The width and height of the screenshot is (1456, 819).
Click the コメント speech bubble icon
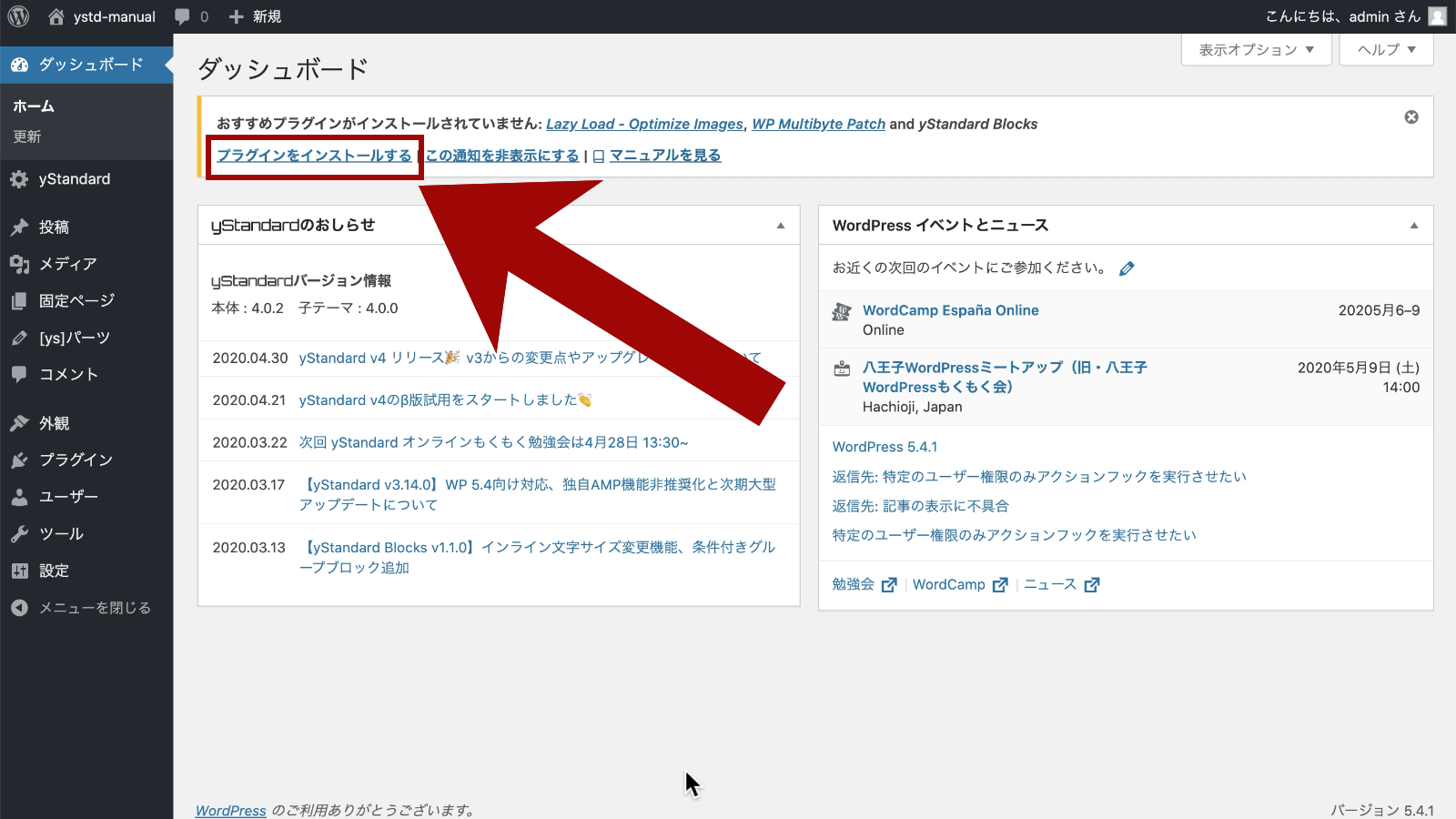19,374
